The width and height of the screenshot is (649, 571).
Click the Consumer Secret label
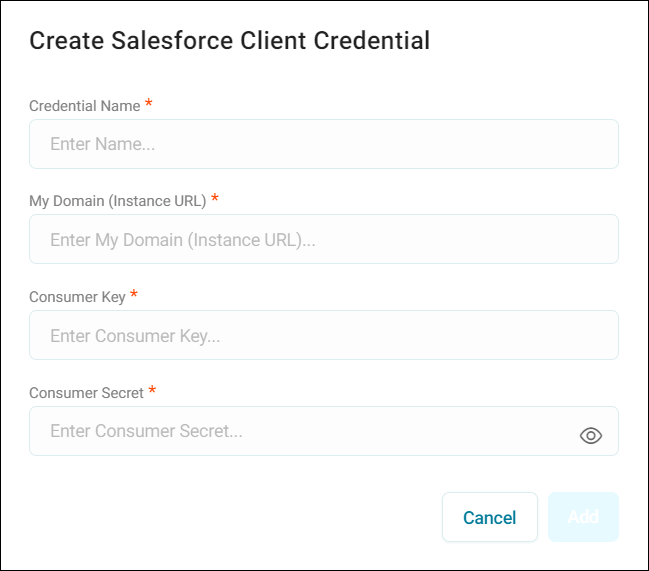click(87, 393)
